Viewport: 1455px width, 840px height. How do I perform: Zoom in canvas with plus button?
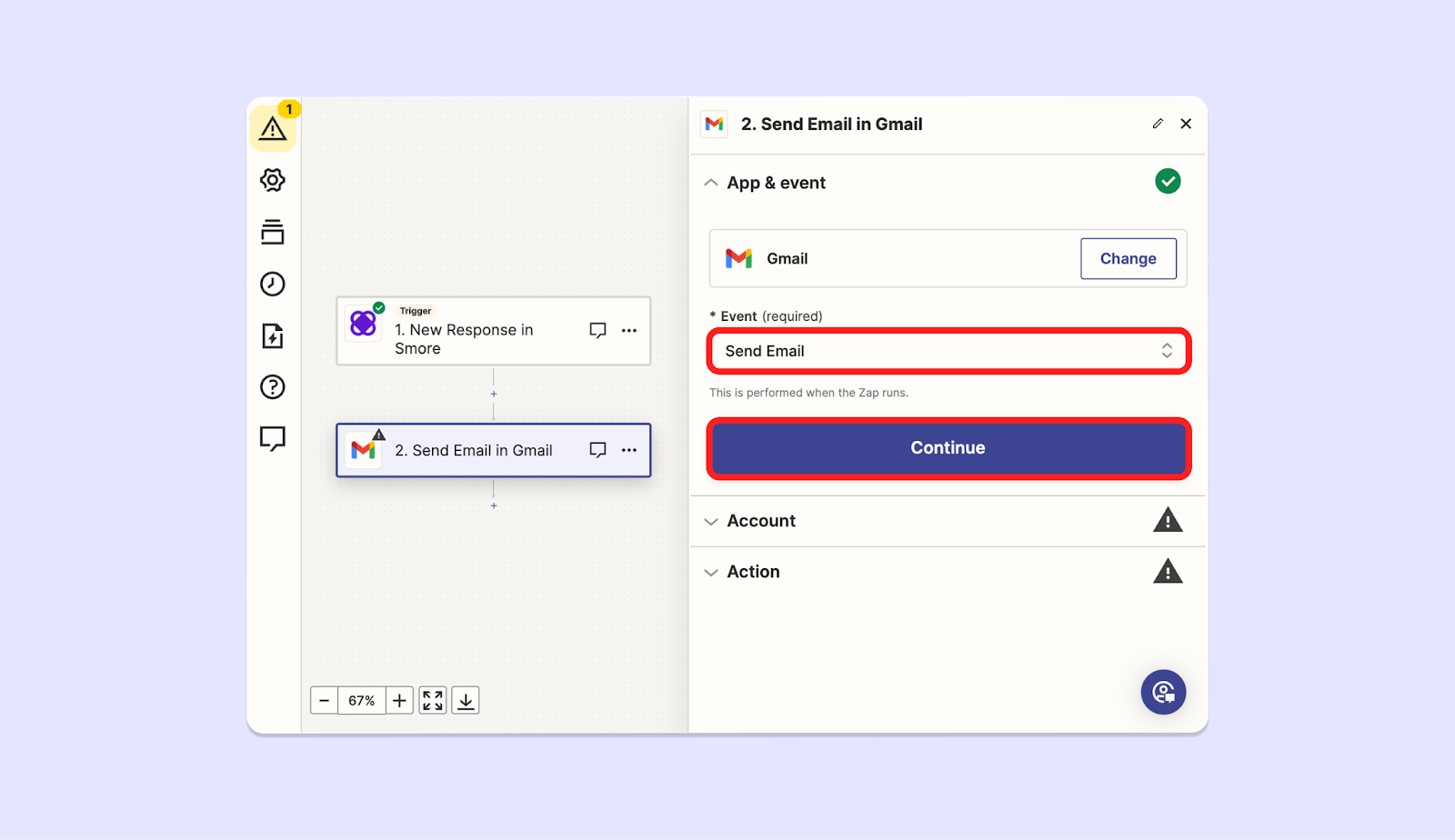pos(399,701)
